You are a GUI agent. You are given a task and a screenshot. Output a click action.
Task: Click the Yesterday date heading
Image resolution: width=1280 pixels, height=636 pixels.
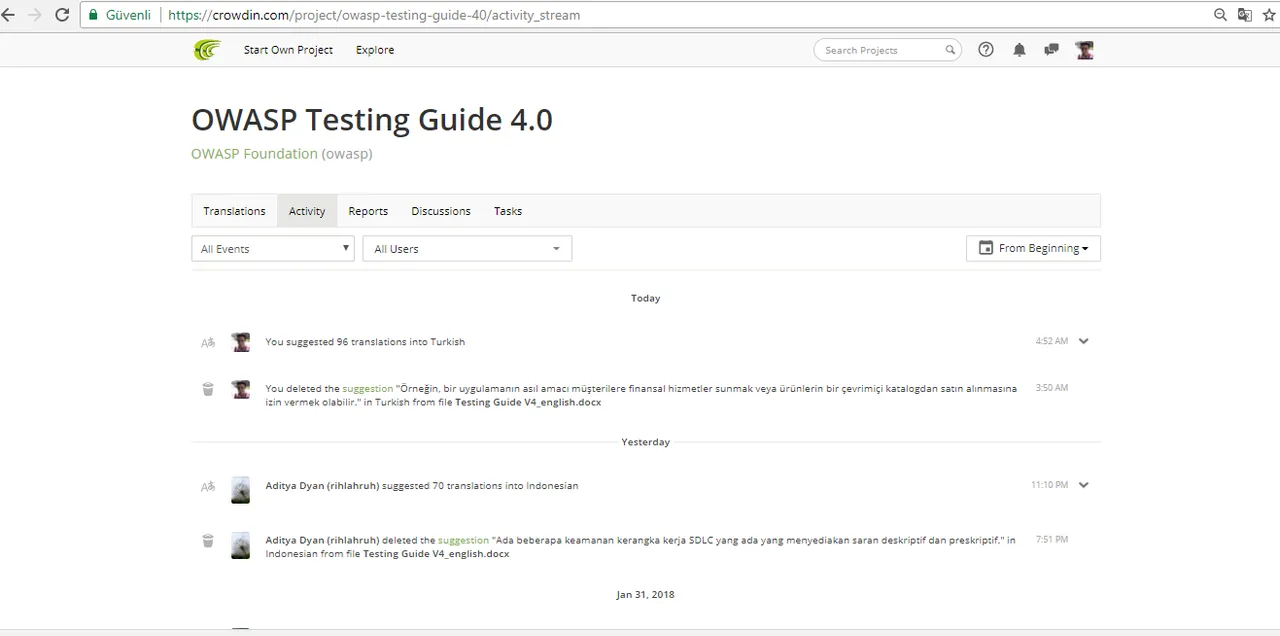click(646, 442)
